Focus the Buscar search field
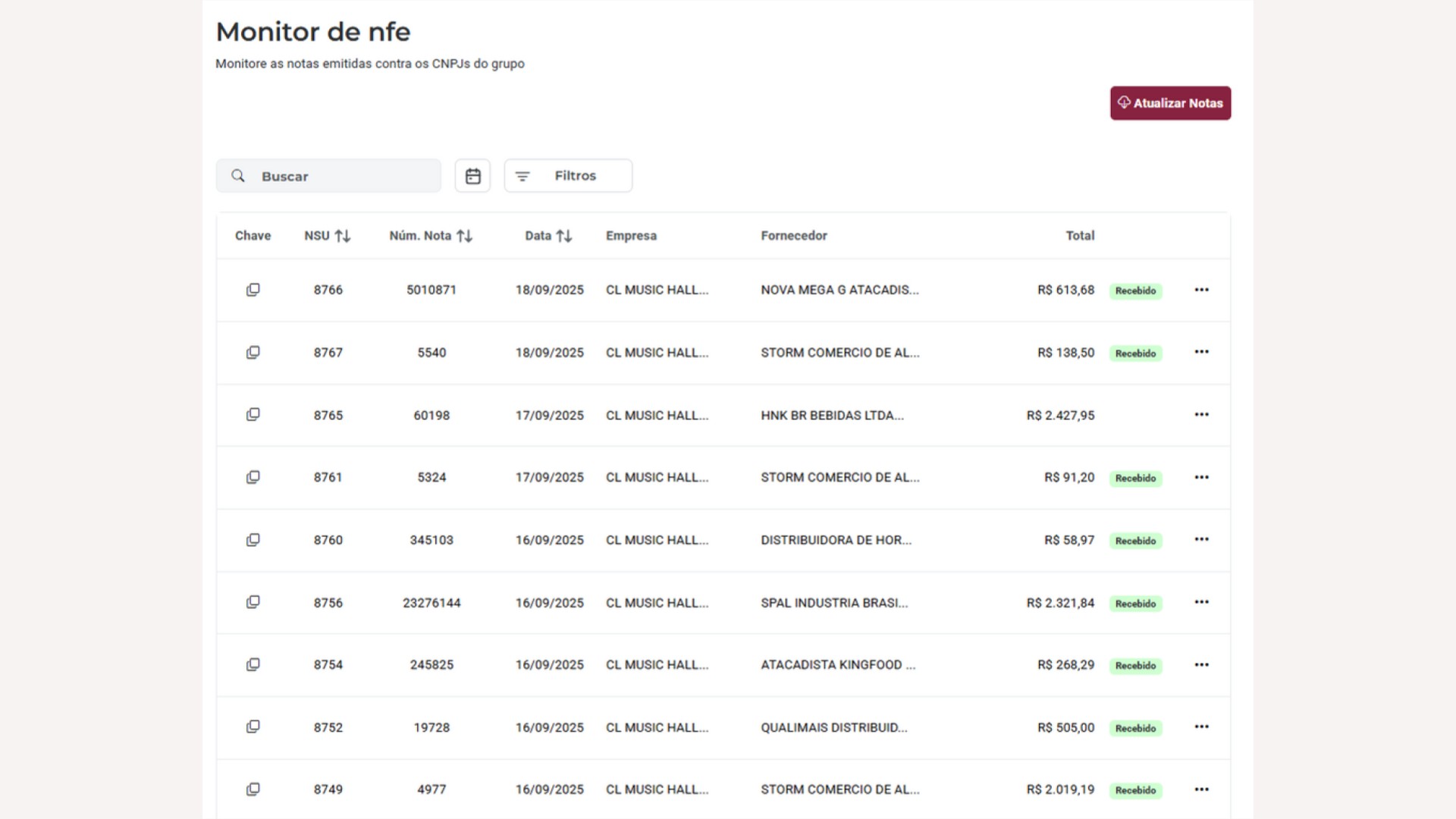 click(x=328, y=176)
